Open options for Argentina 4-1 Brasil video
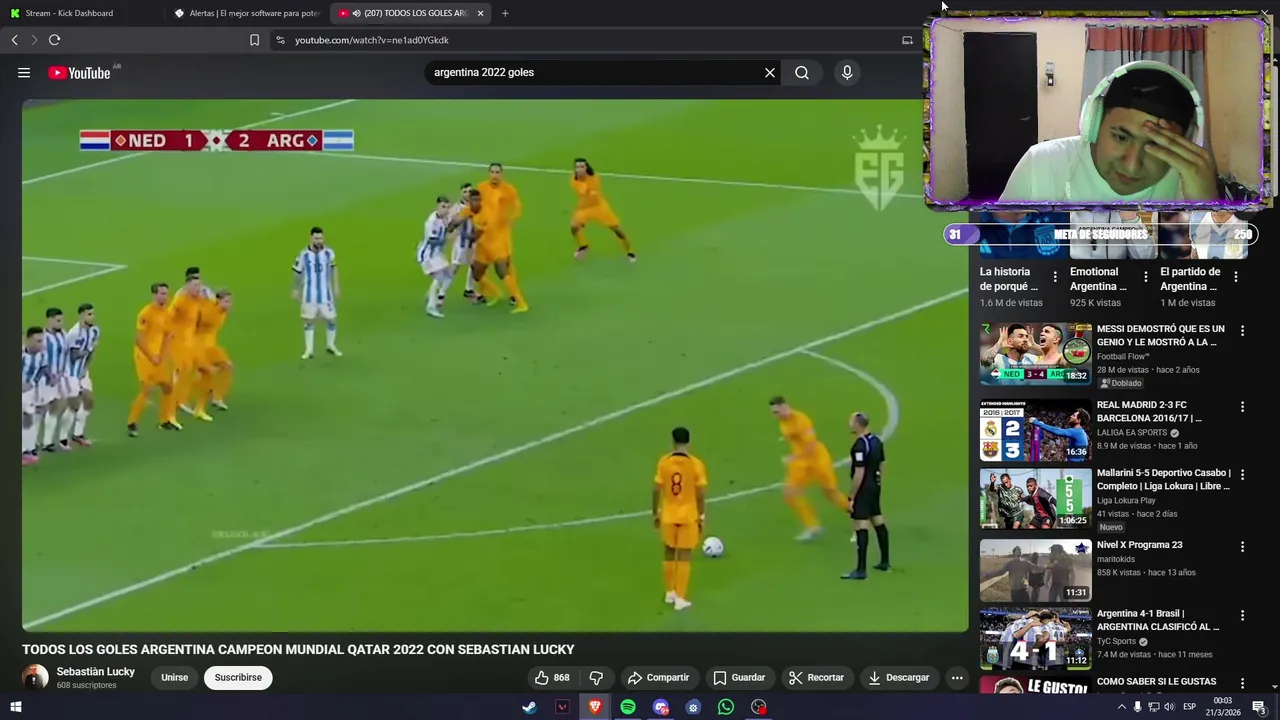The width and height of the screenshot is (1280, 720). coord(1243,615)
